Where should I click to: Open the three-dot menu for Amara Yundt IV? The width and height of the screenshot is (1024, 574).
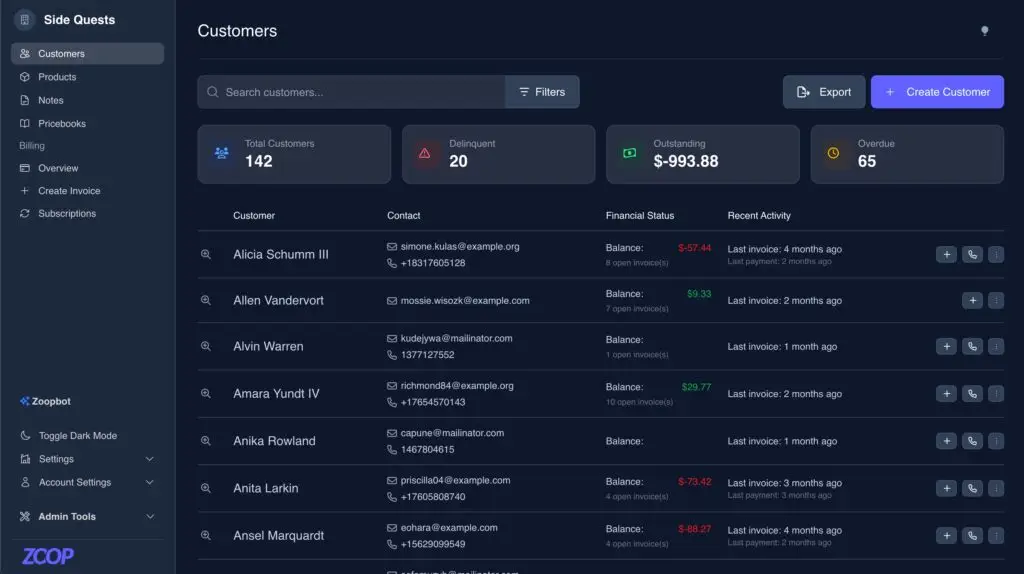coord(995,394)
